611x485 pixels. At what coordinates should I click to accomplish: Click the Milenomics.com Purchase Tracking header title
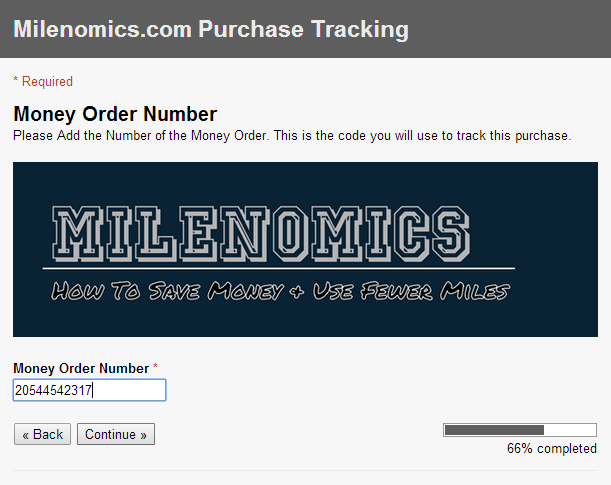pos(211,29)
